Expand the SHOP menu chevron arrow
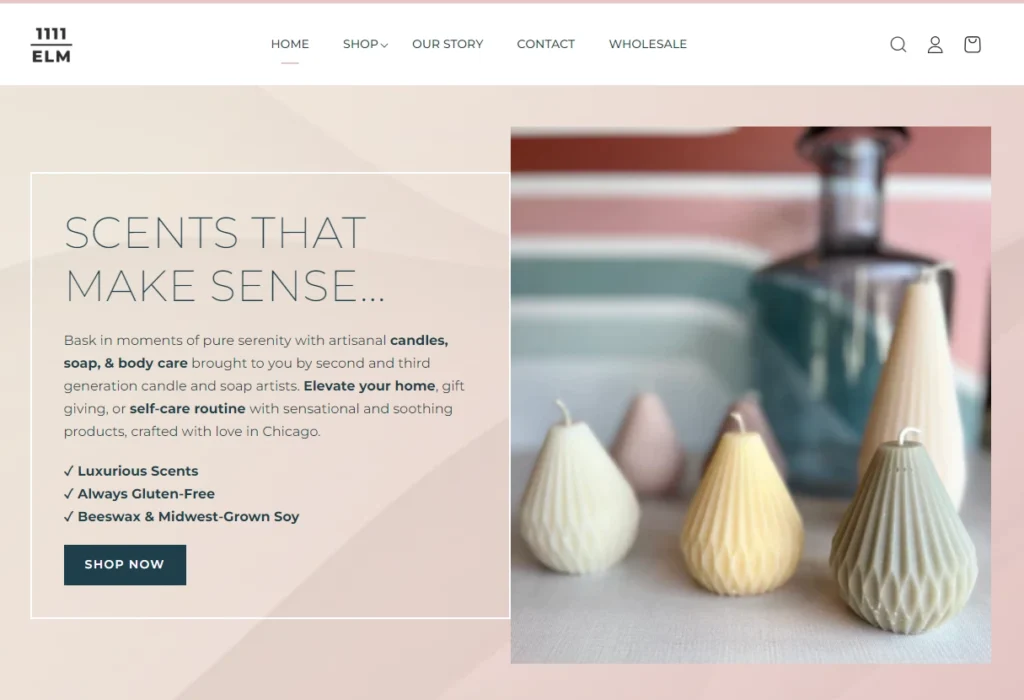The width and height of the screenshot is (1024, 700). click(x=384, y=45)
